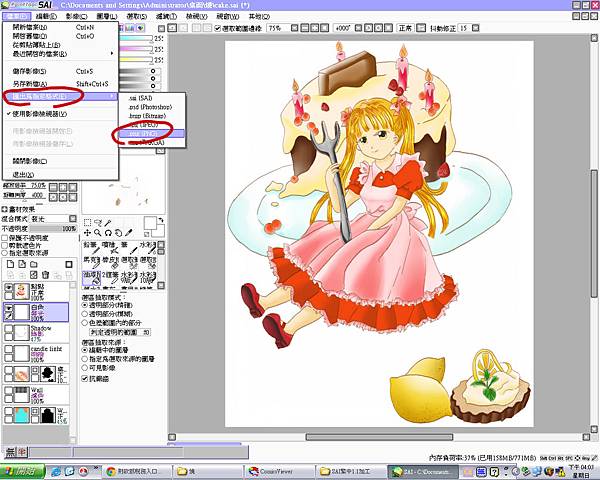Screen dimensions: 600x480
Task: Select 指定為選取來源的圖層 as source
Action: 85,359
